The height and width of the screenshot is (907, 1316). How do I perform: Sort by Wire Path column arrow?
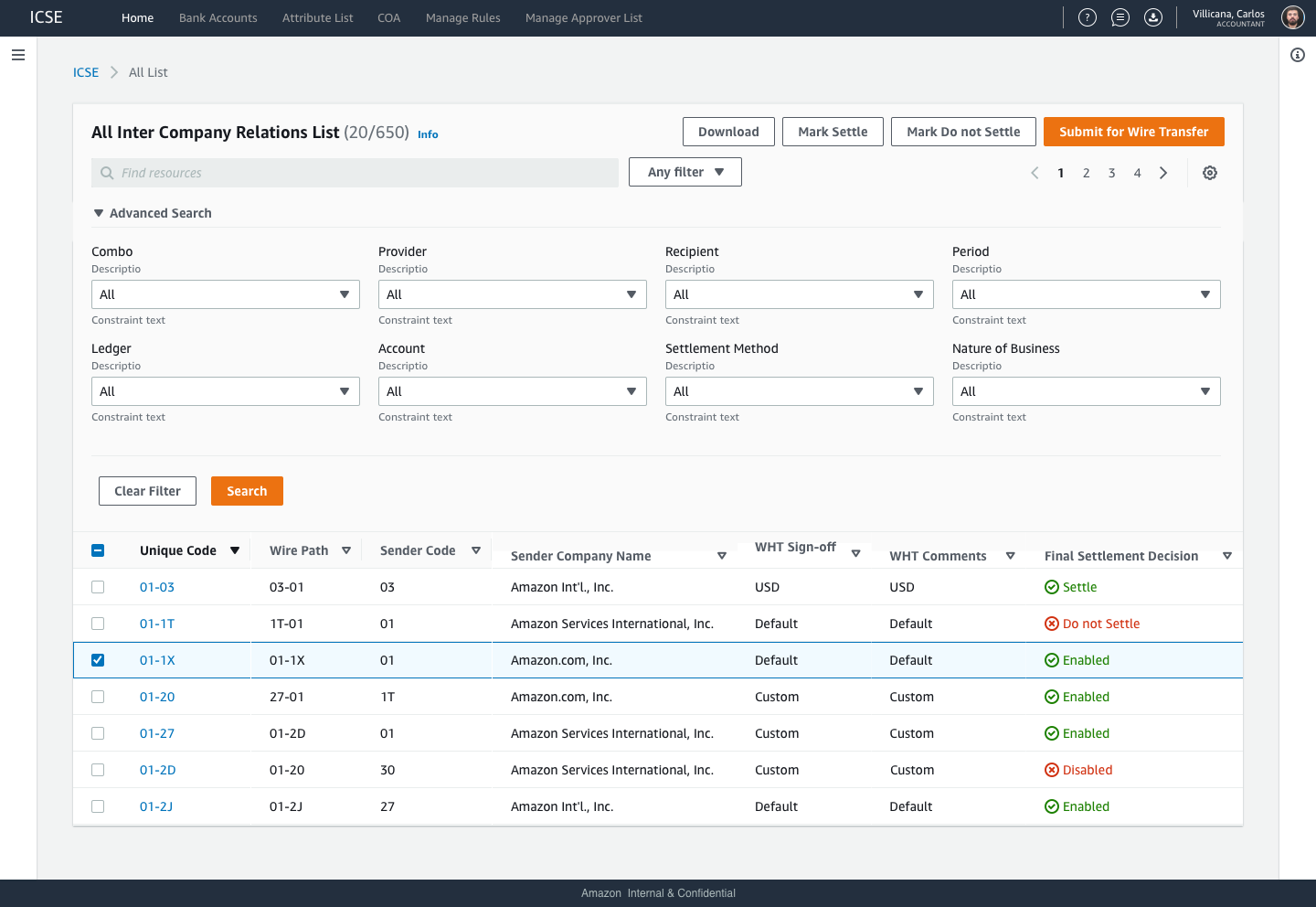coord(346,550)
